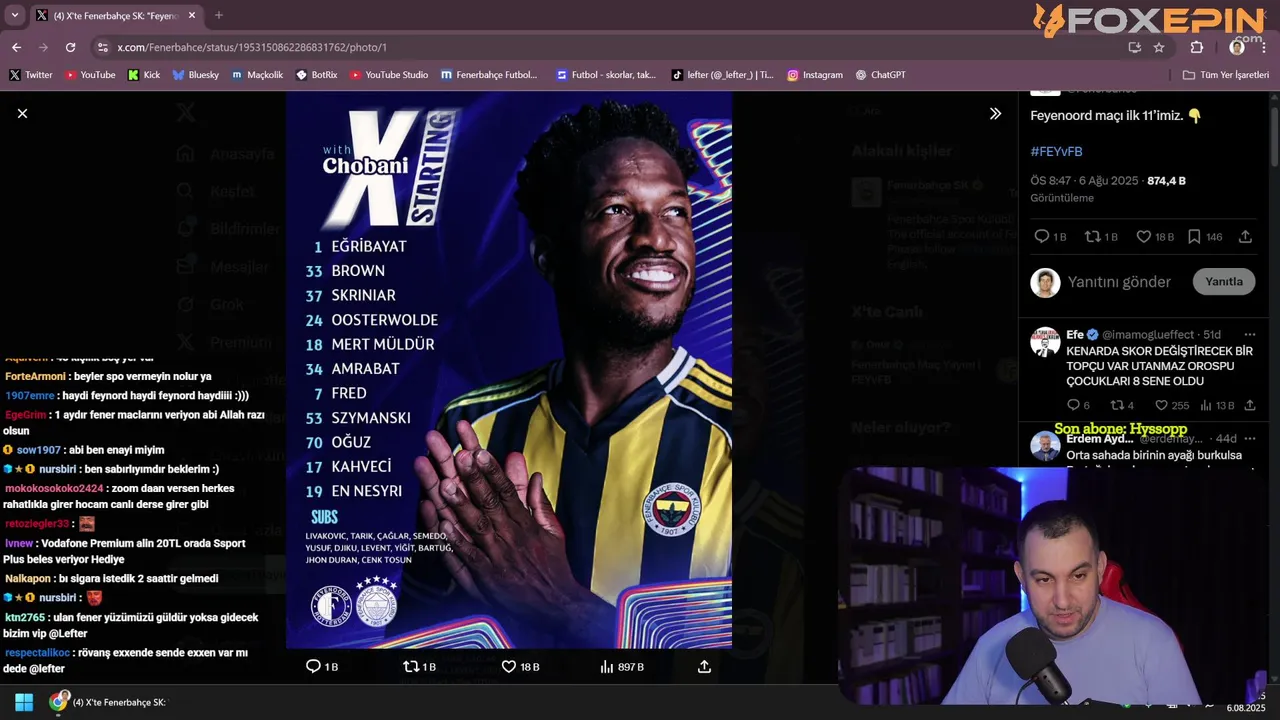Image resolution: width=1280 pixels, height=720 pixels.
Task: Reply to Efe's comment
Action: (1073, 405)
